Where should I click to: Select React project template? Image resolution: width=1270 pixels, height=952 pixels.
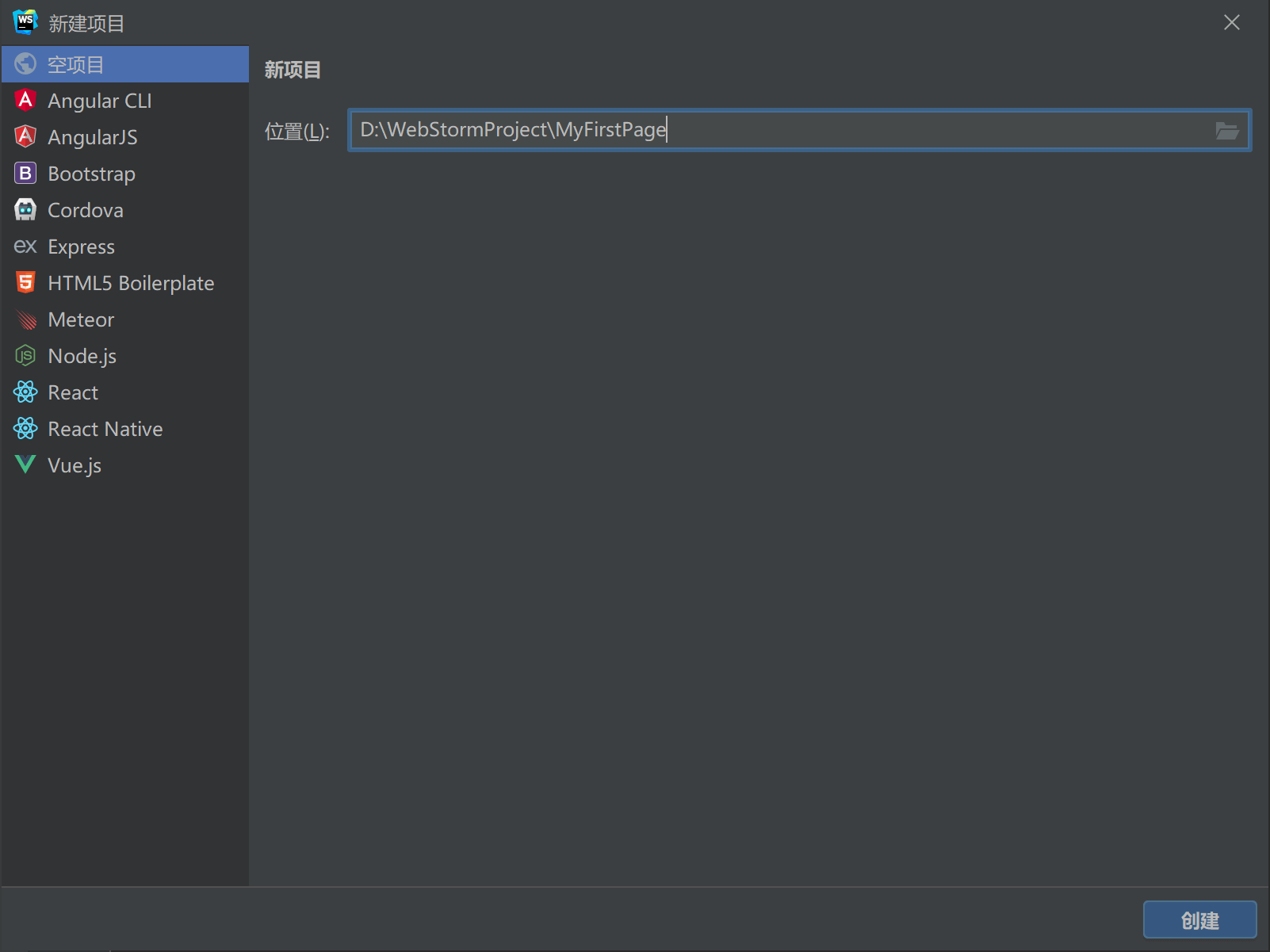73,392
